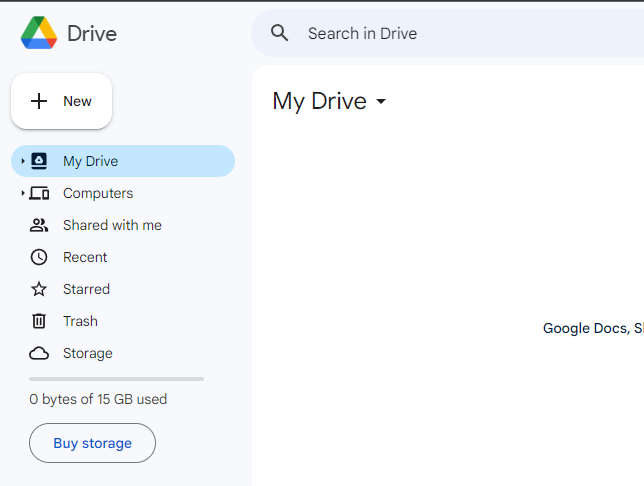Focus the Search in Drive field
Viewport: 644px width, 486px height.
pos(448,33)
